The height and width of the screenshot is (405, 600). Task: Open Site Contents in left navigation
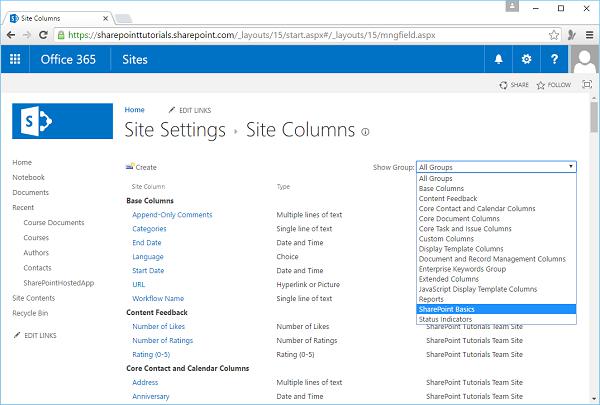pyautogui.click(x=34, y=298)
